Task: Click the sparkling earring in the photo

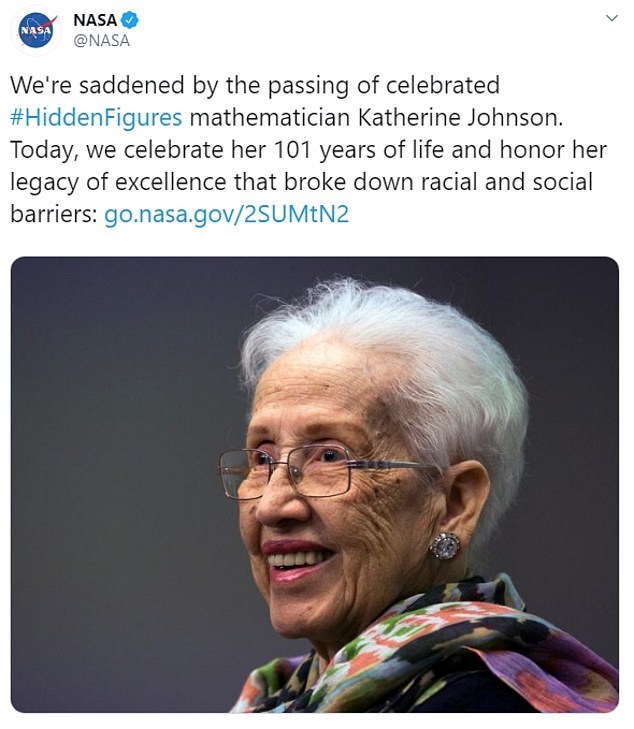Action: tap(444, 546)
